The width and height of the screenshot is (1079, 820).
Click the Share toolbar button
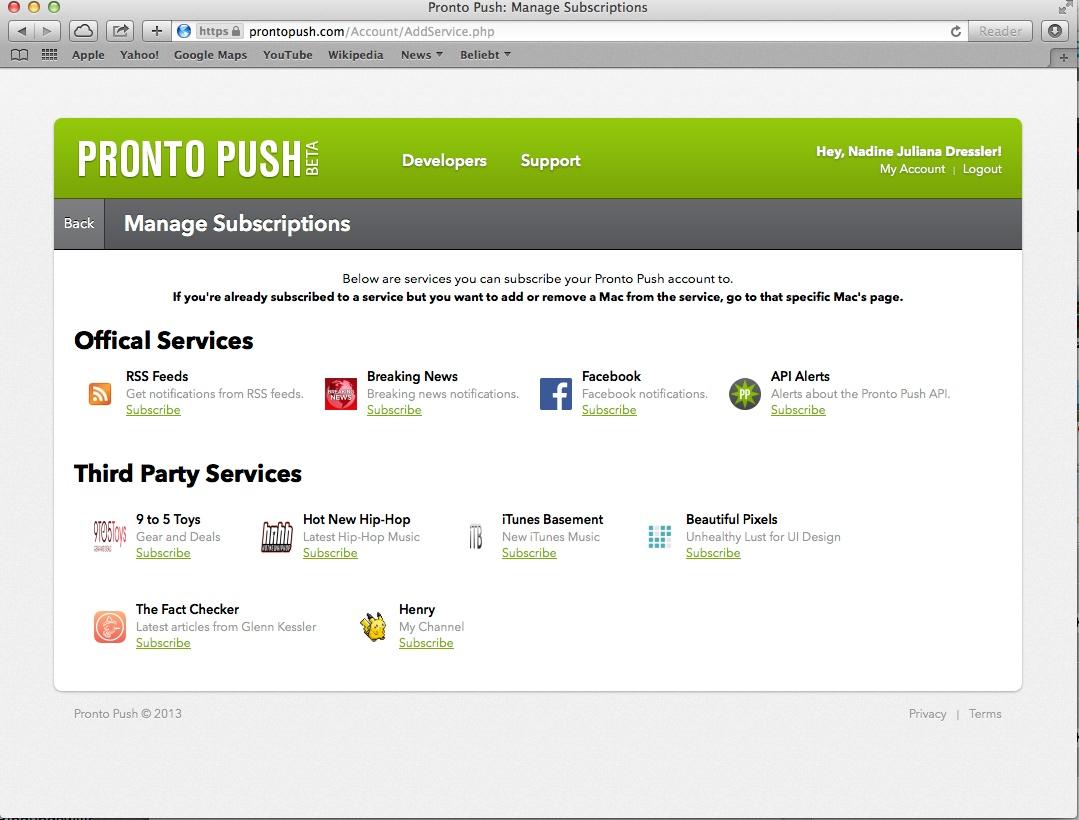point(120,31)
